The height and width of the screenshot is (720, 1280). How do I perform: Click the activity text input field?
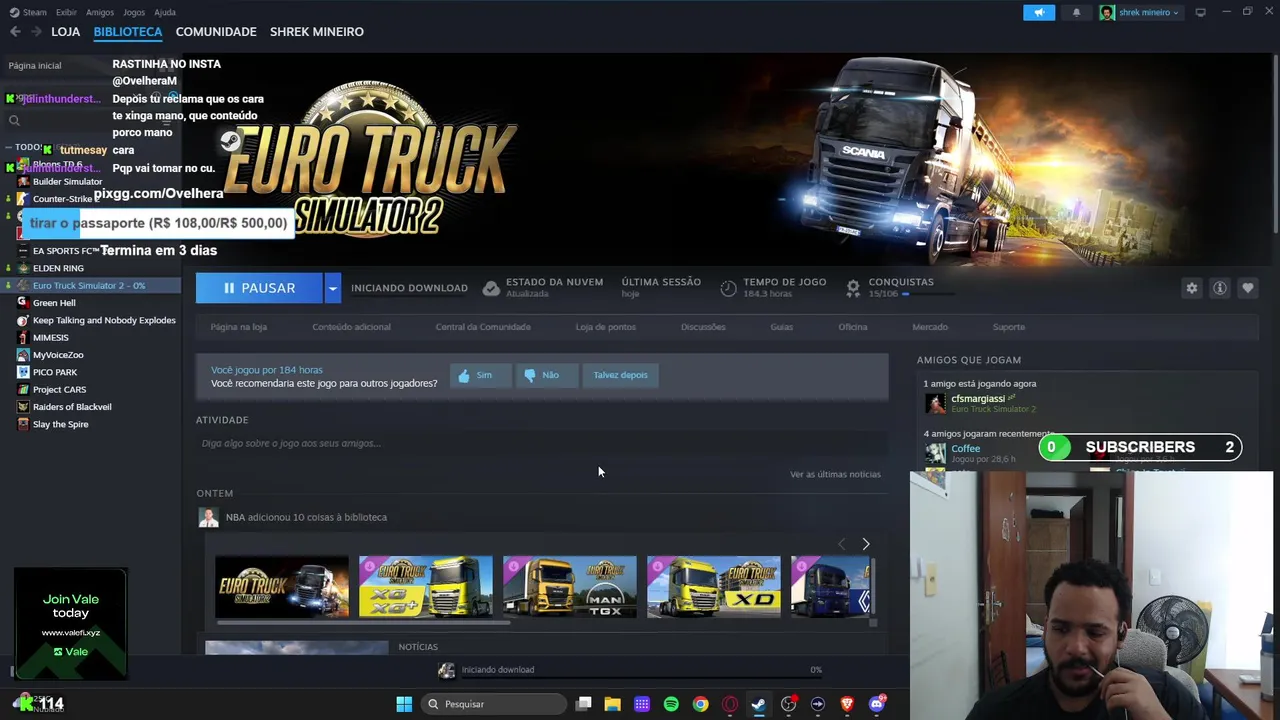click(541, 443)
